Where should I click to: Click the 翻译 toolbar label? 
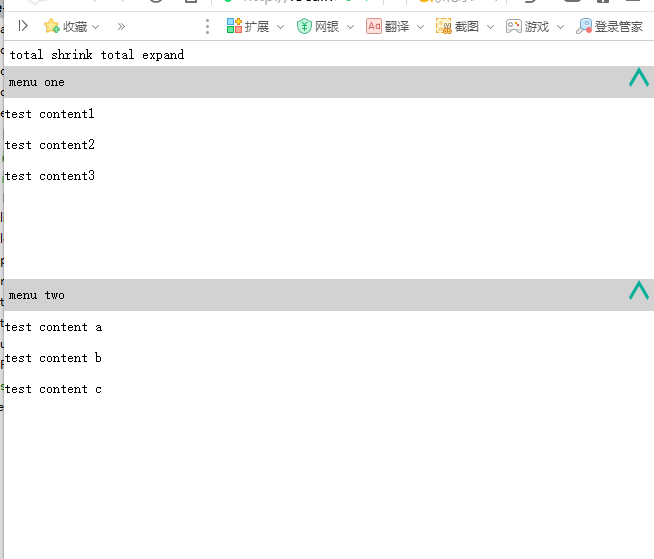tap(397, 27)
